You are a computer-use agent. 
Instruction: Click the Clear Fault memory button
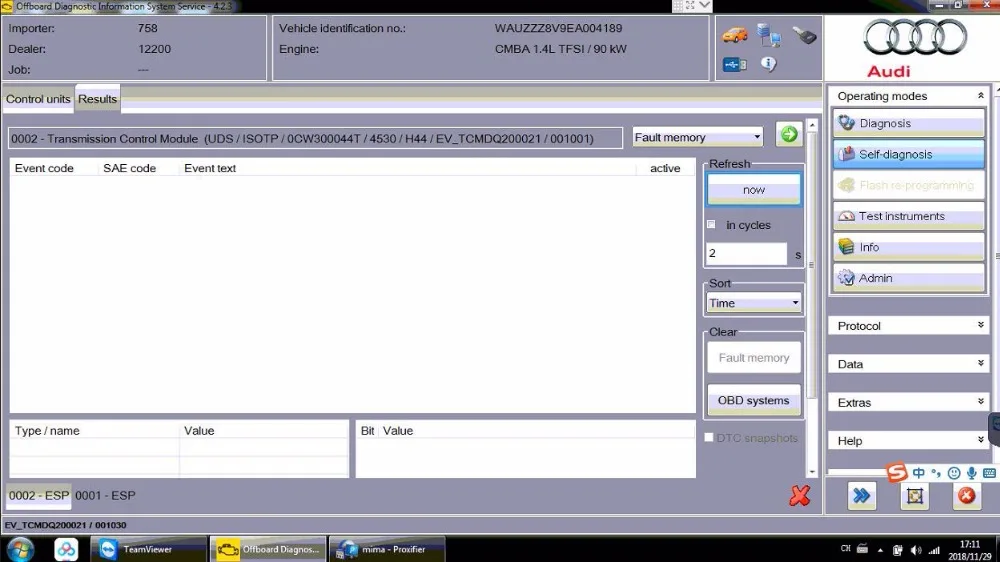tap(754, 358)
